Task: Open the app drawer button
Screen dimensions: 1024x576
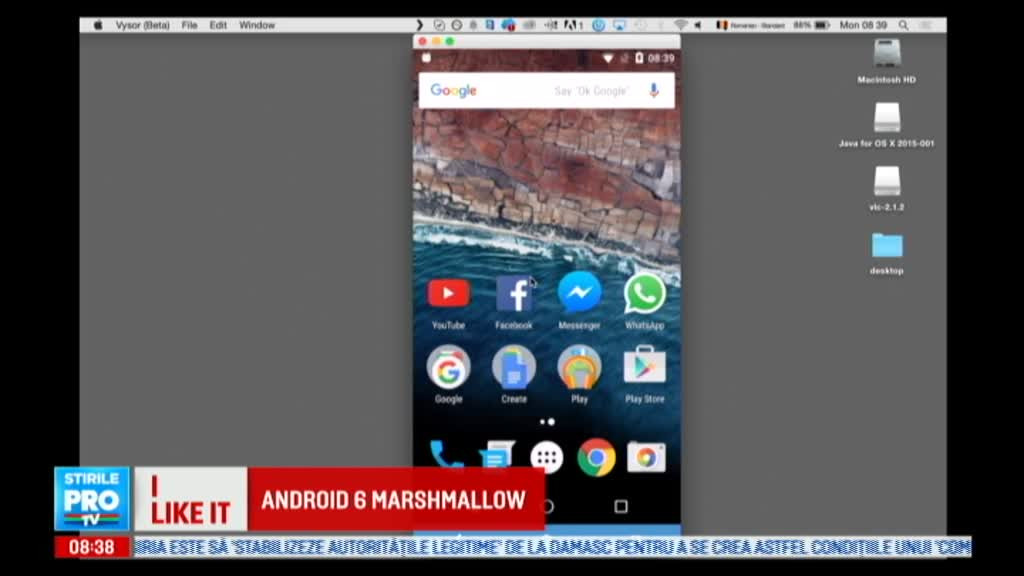Action: pos(546,456)
